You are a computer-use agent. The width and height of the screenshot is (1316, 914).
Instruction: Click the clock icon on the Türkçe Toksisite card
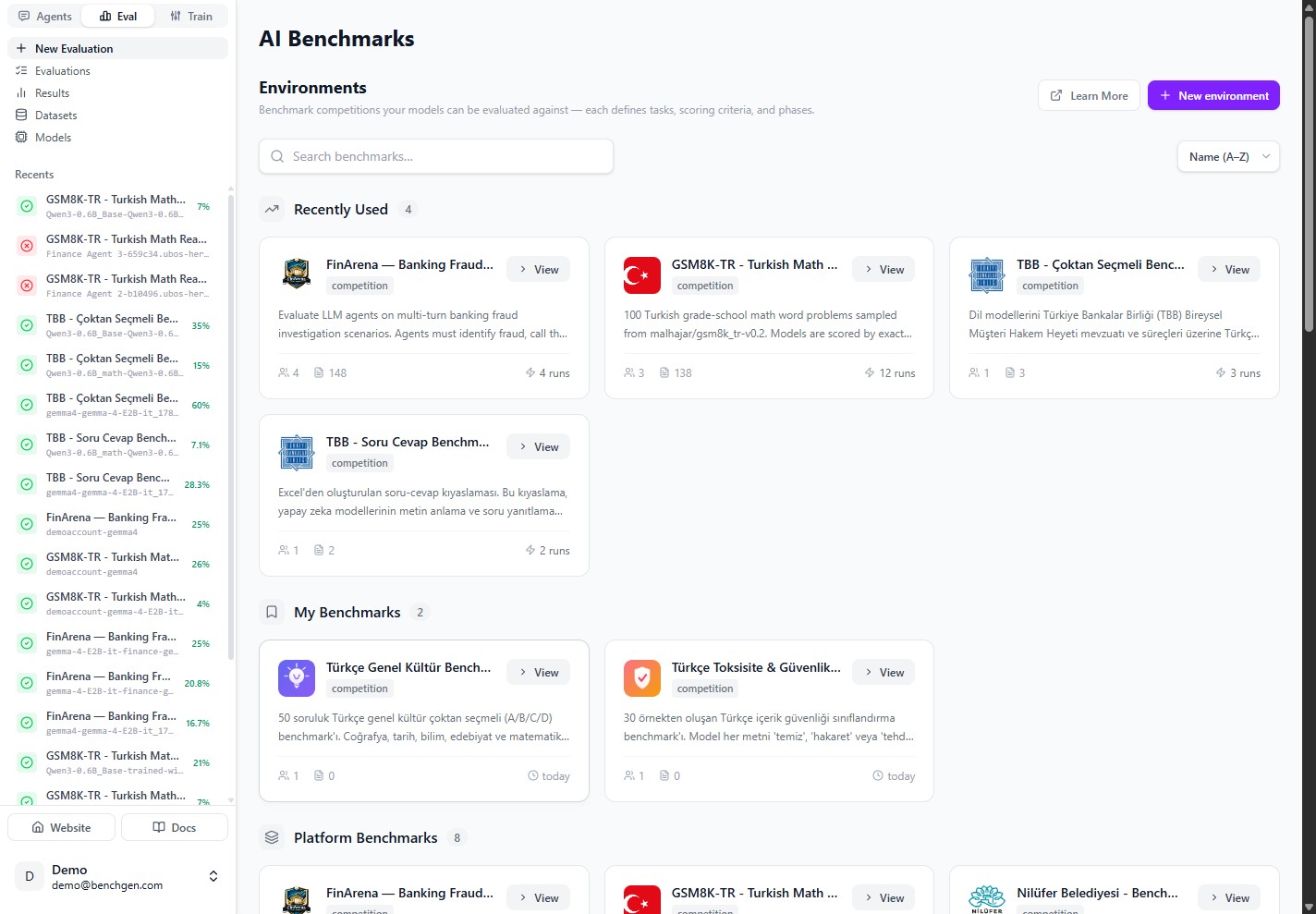878,776
